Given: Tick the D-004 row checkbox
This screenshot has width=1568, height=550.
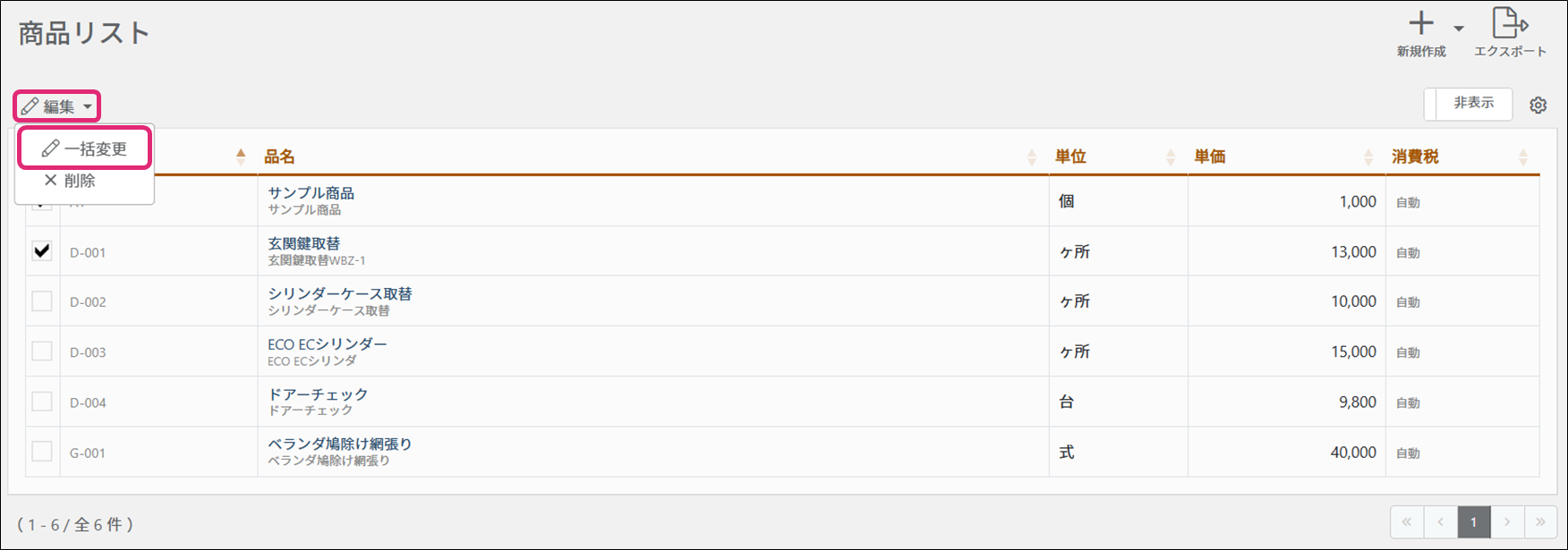Looking at the screenshot, I should [x=42, y=402].
